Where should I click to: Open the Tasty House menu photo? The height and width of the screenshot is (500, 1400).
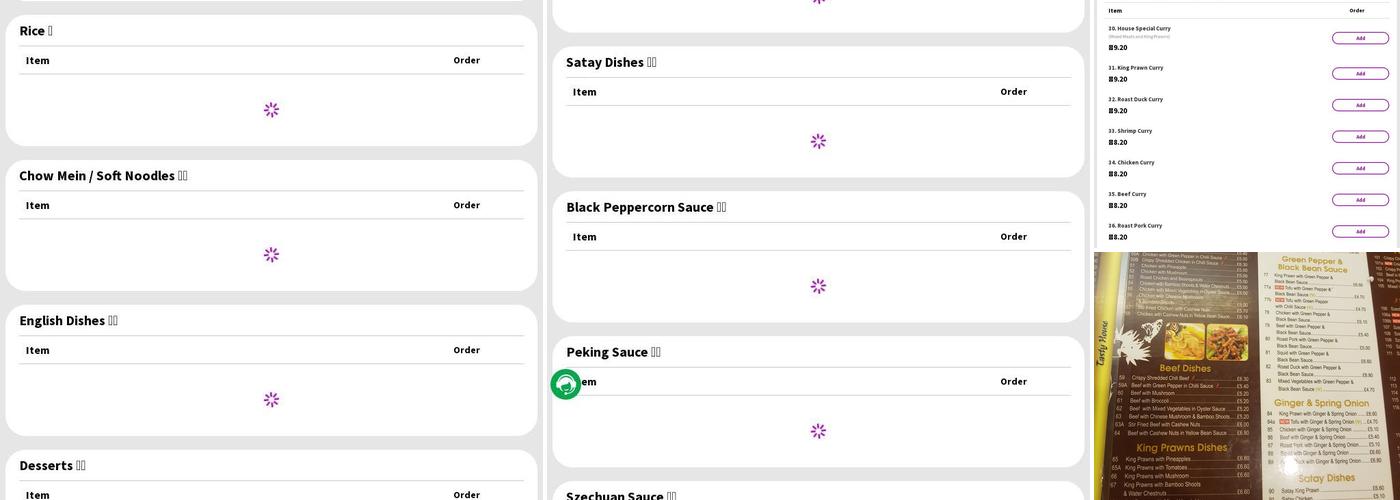click(x=1246, y=376)
